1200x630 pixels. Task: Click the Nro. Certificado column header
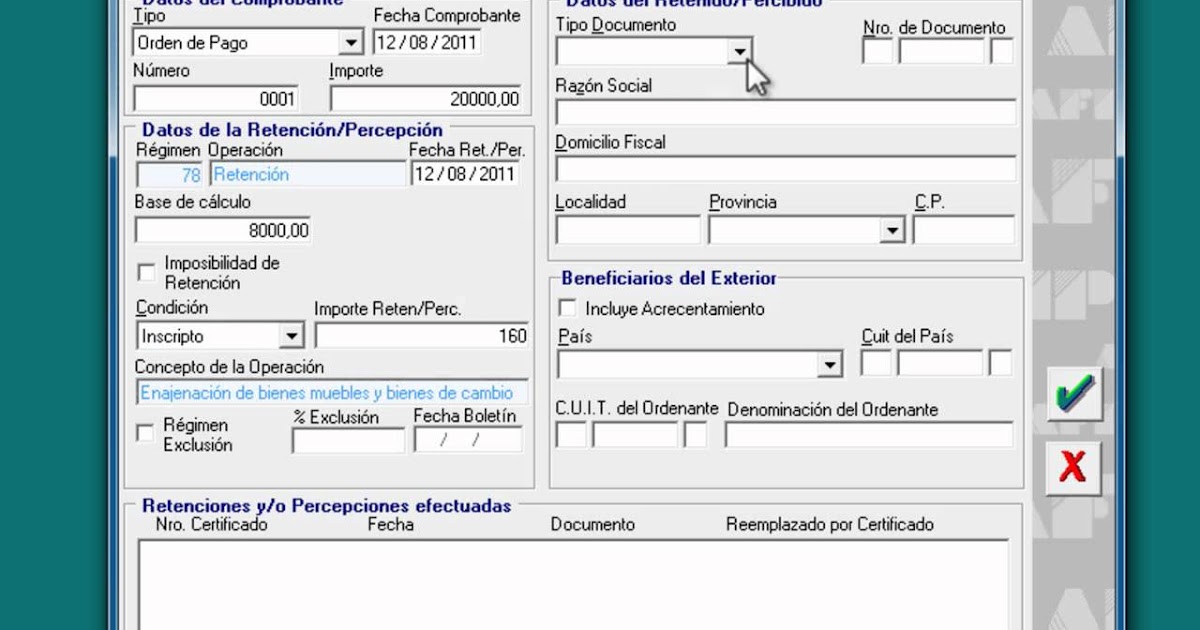click(211, 524)
